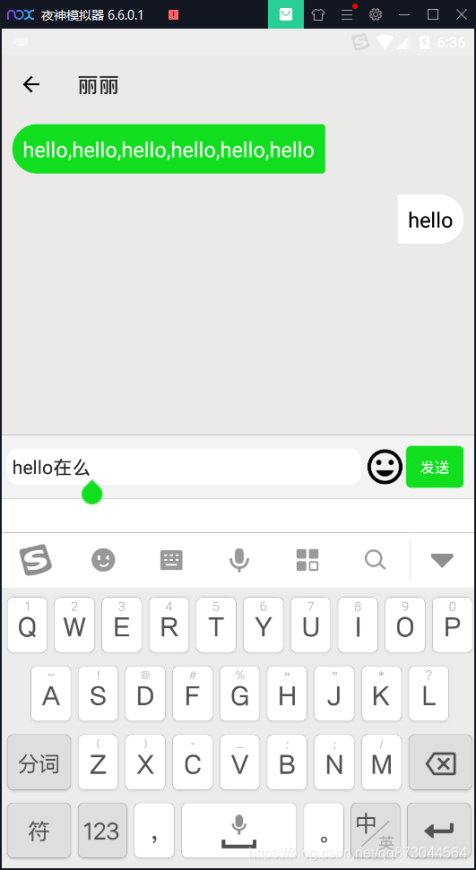Screen dimensions: 476x870
Task: Tap the return enter key
Action: coord(439,830)
